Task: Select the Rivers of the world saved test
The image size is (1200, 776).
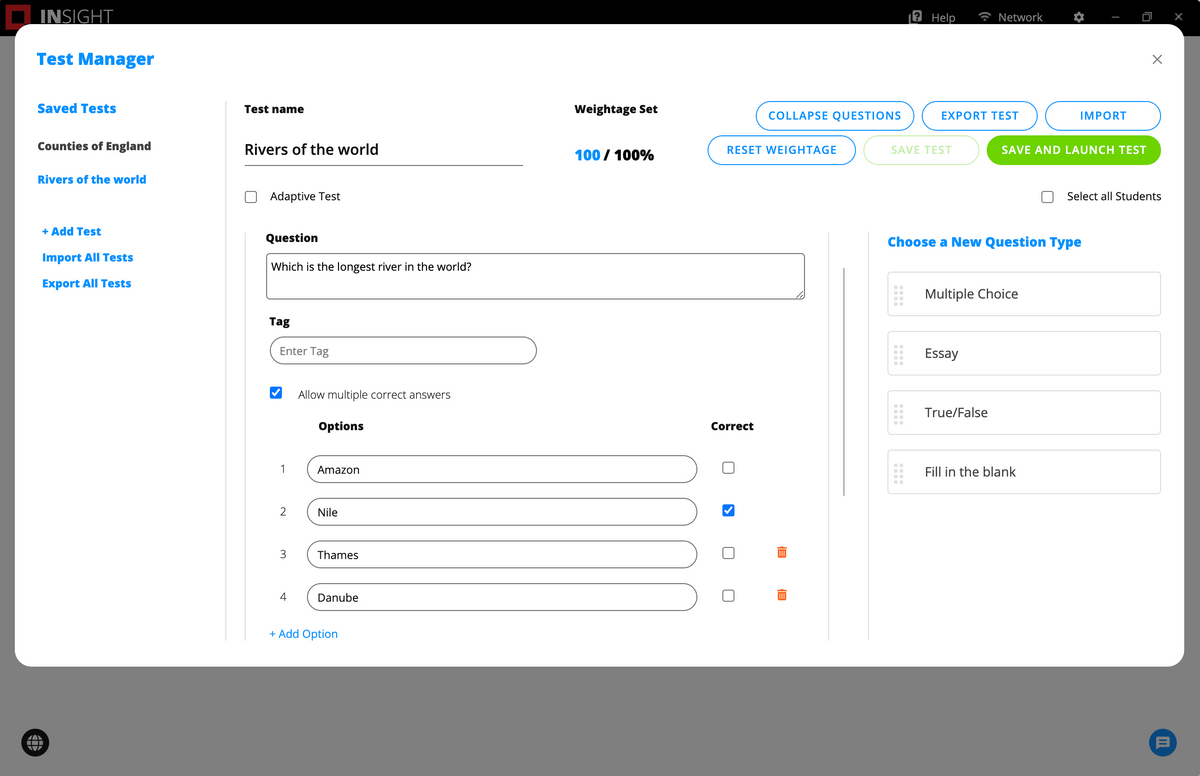Action: [92, 180]
